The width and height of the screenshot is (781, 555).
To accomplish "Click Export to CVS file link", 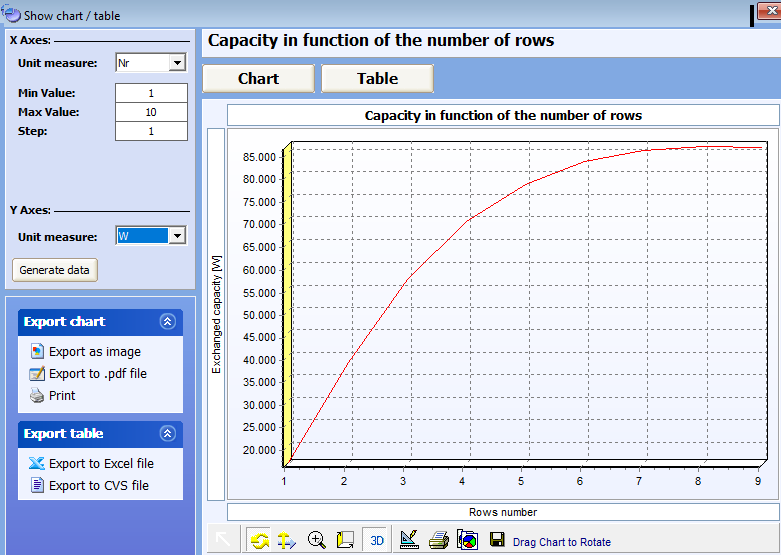I will tap(99, 485).
